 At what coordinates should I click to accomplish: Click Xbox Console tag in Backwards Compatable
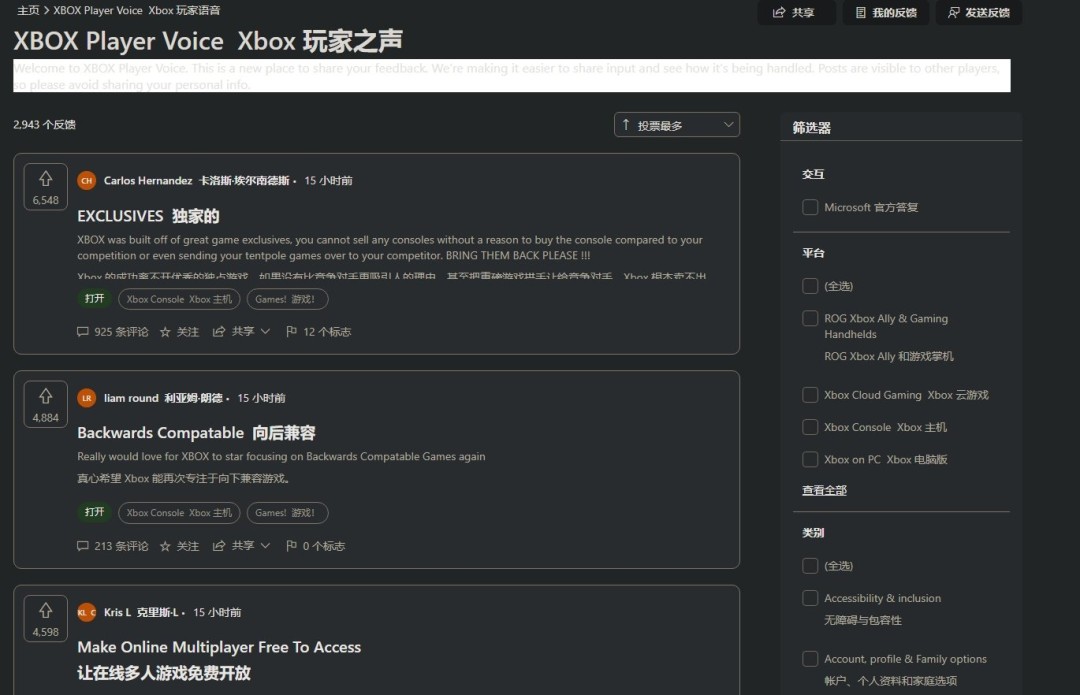[x=179, y=512]
